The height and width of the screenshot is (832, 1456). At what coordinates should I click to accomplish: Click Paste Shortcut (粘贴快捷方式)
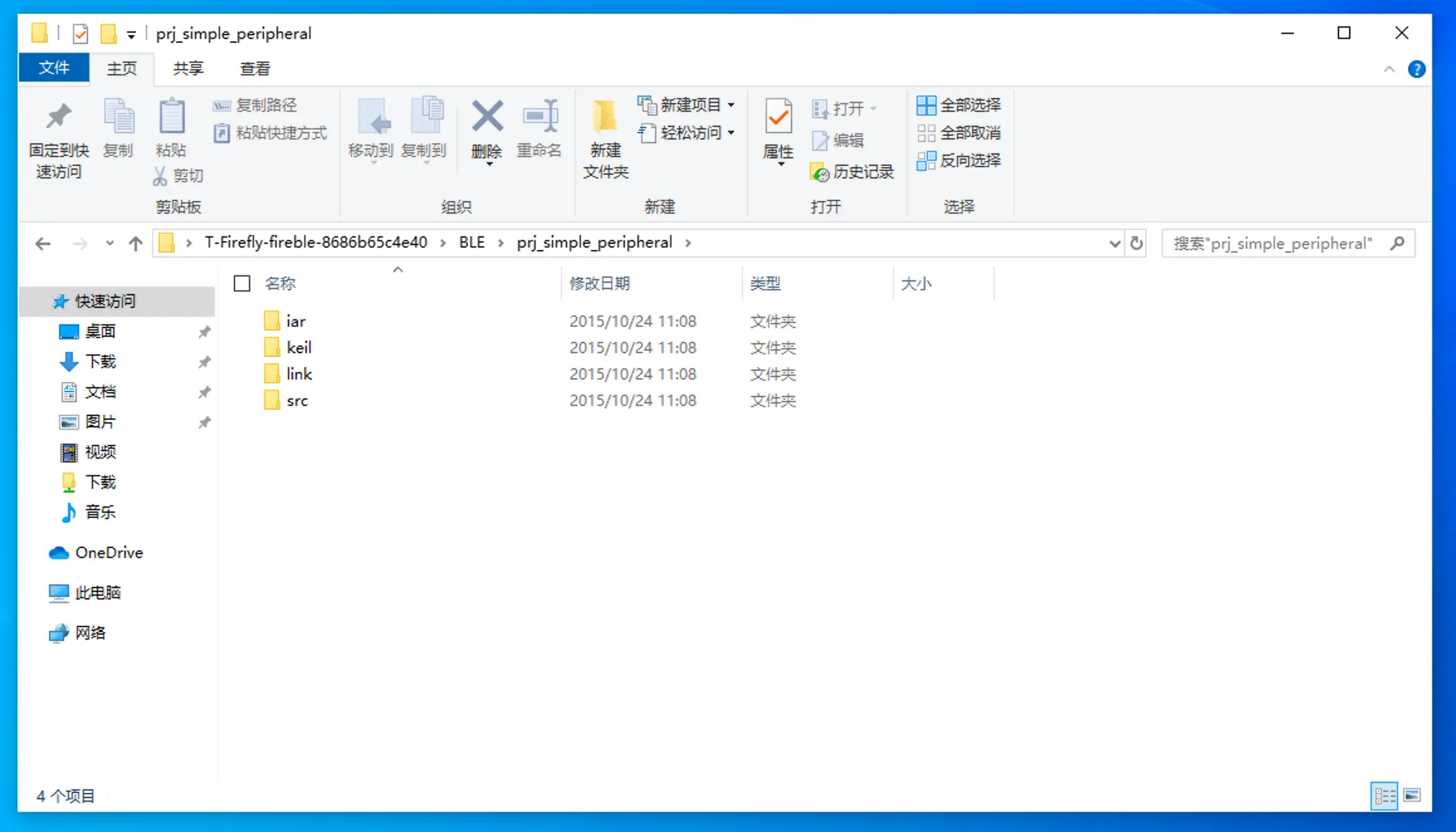click(270, 133)
